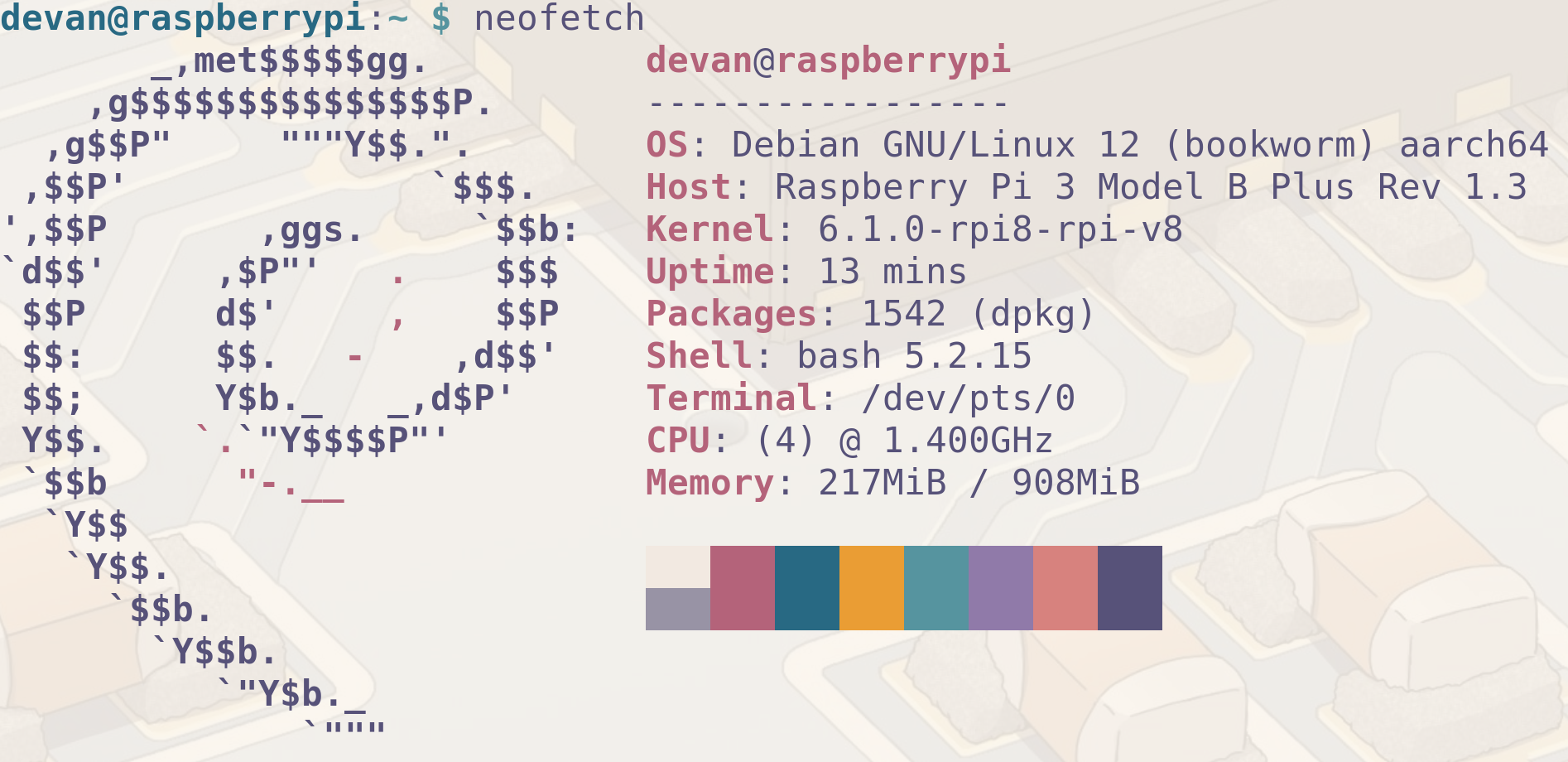This screenshot has height=762, width=1568.
Task: Click the dark indigo color block
Action: (1130, 588)
